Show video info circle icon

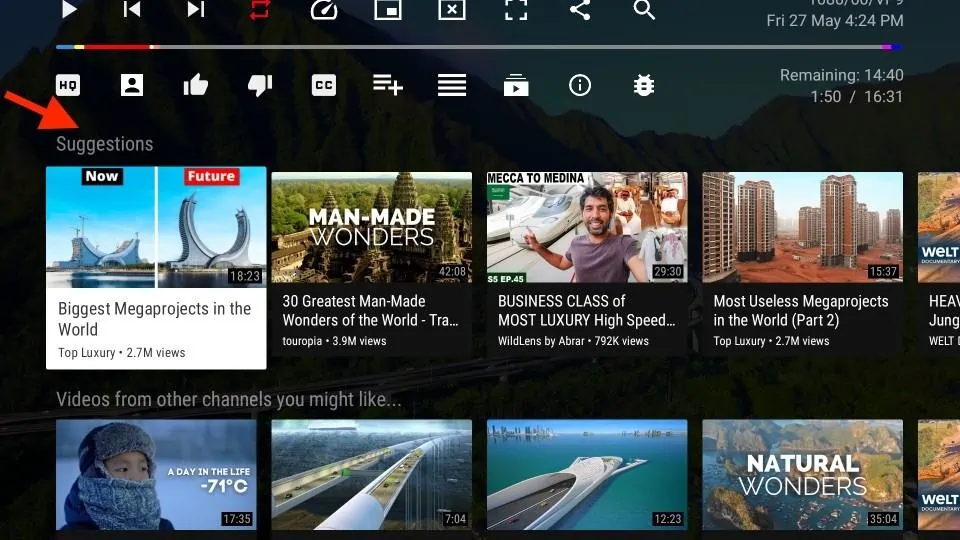[x=580, y=85]
